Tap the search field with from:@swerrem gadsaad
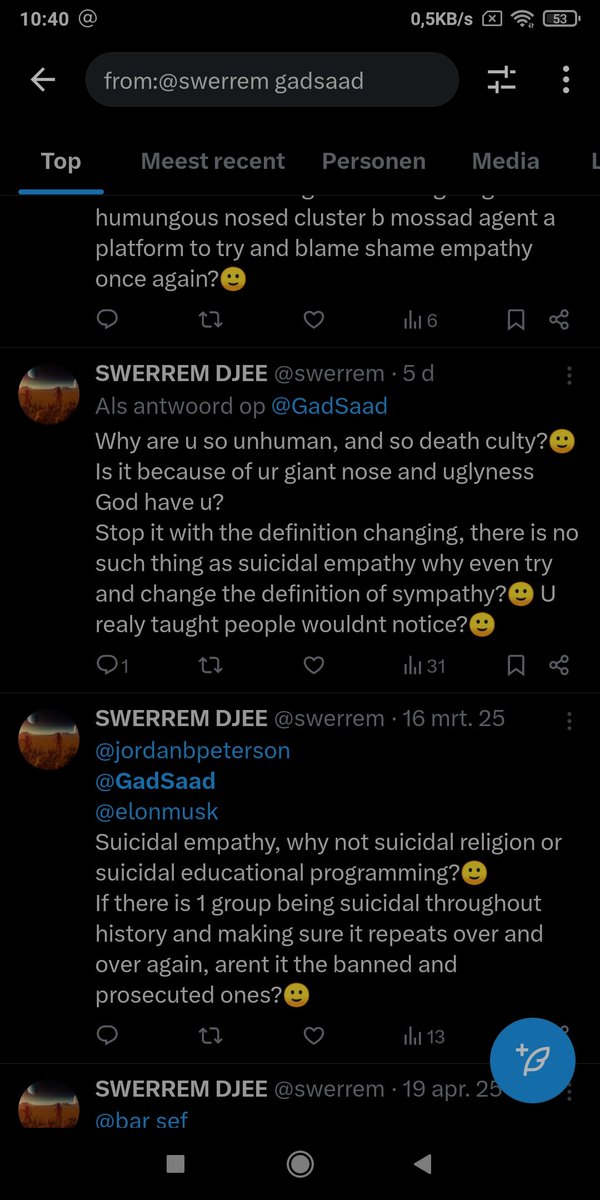This screenshot has height=1200, width=600. coord(271,80)
